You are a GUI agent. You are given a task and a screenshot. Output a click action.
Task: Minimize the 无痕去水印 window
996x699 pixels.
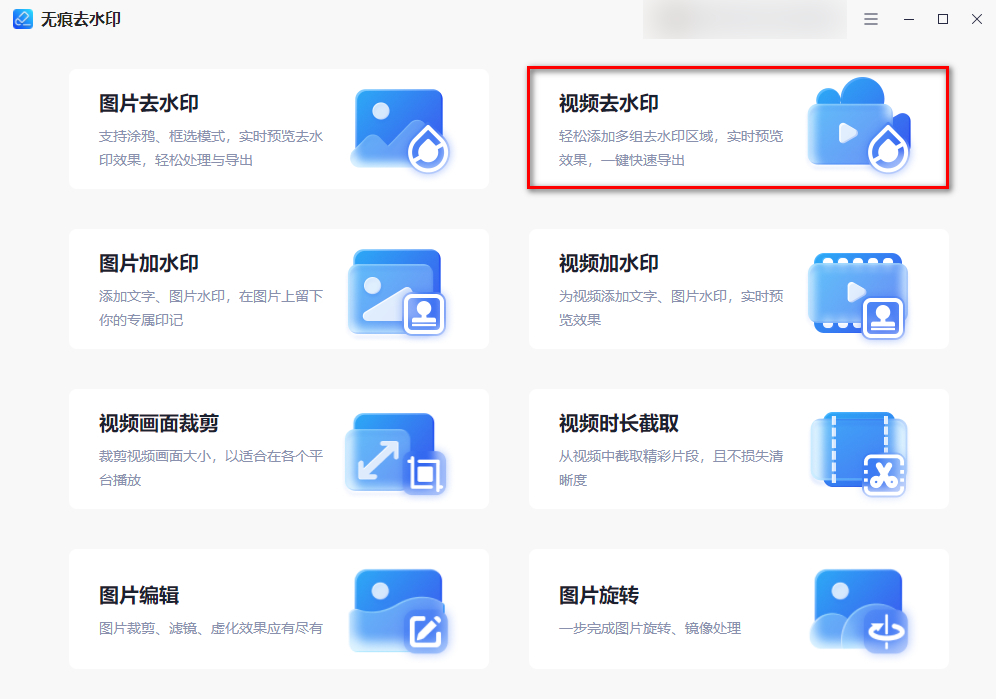click(909, 19)
